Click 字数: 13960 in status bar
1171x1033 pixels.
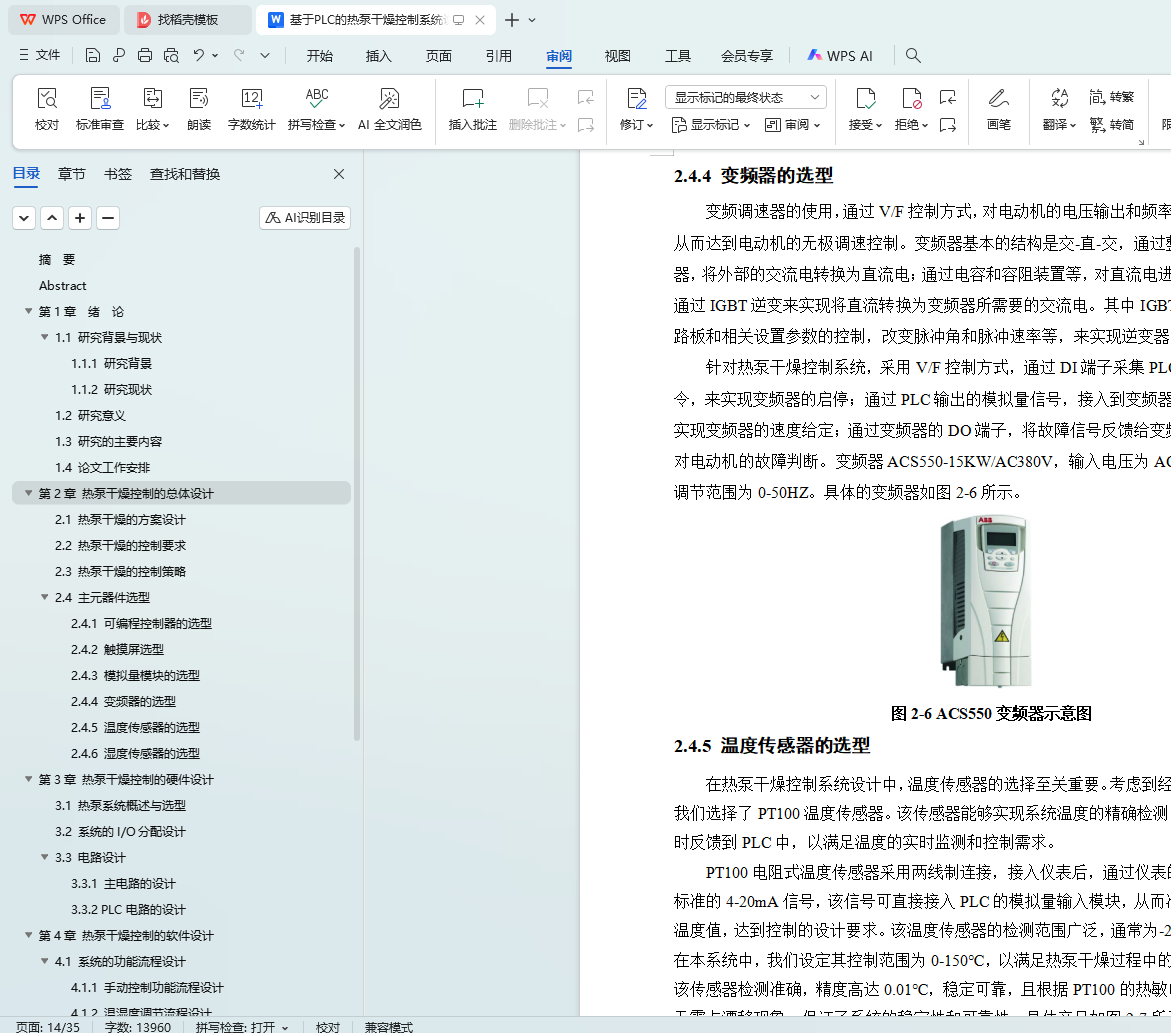click(137, 1027)
